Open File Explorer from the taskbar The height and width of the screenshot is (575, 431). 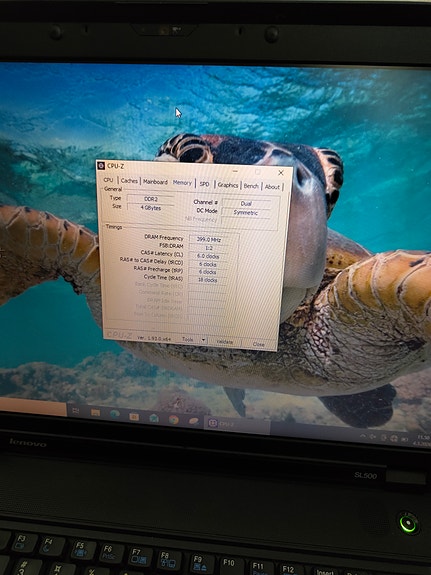95,412
